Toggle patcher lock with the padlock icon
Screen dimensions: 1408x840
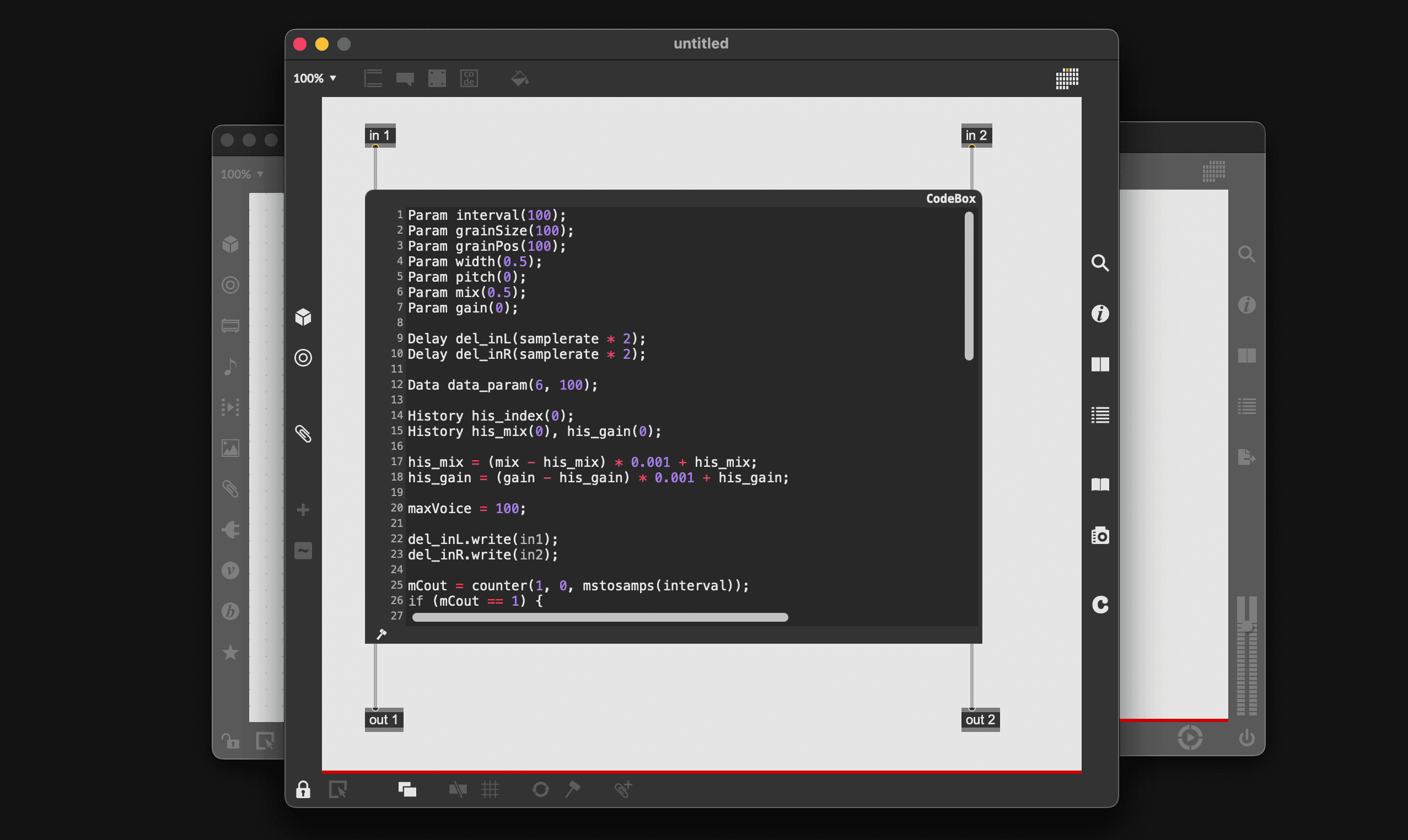[303, 789]
